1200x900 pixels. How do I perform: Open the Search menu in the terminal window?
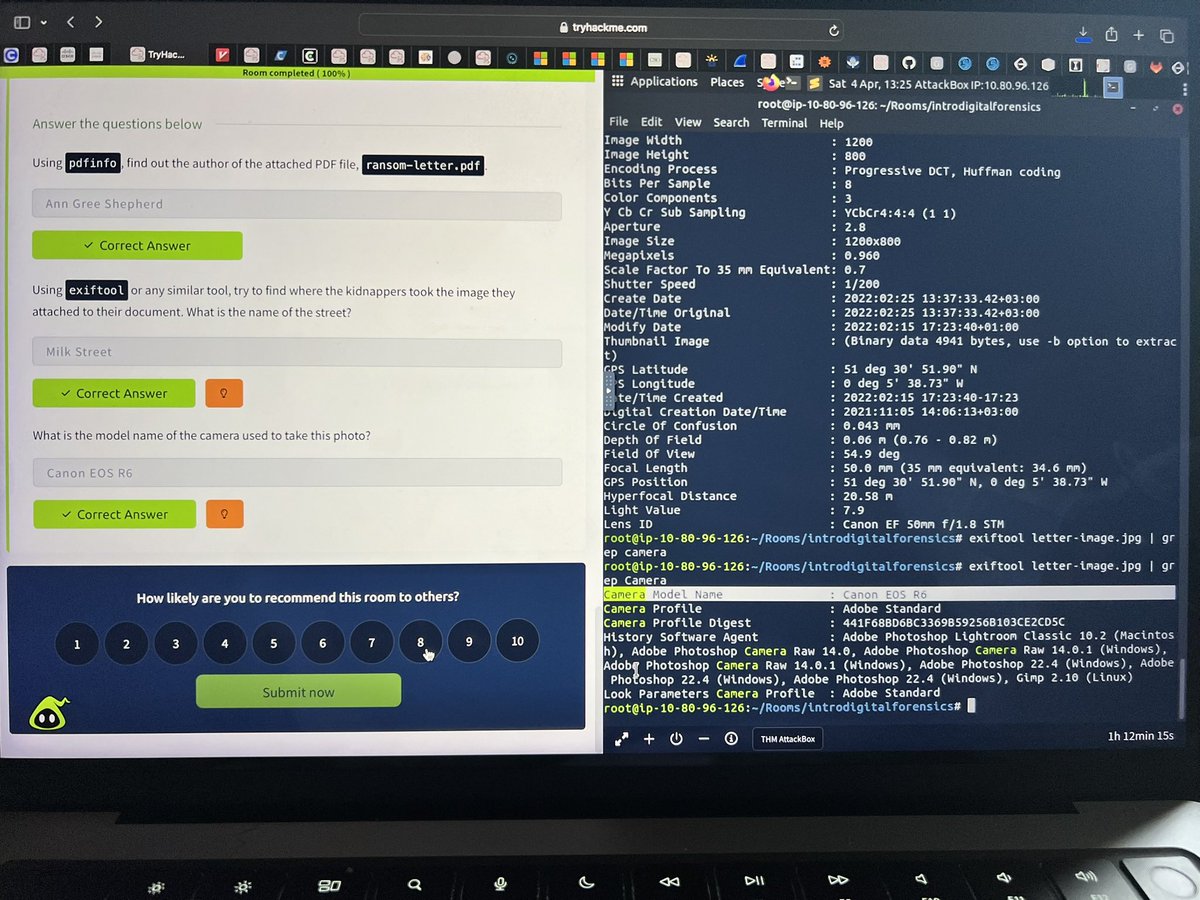731,122
